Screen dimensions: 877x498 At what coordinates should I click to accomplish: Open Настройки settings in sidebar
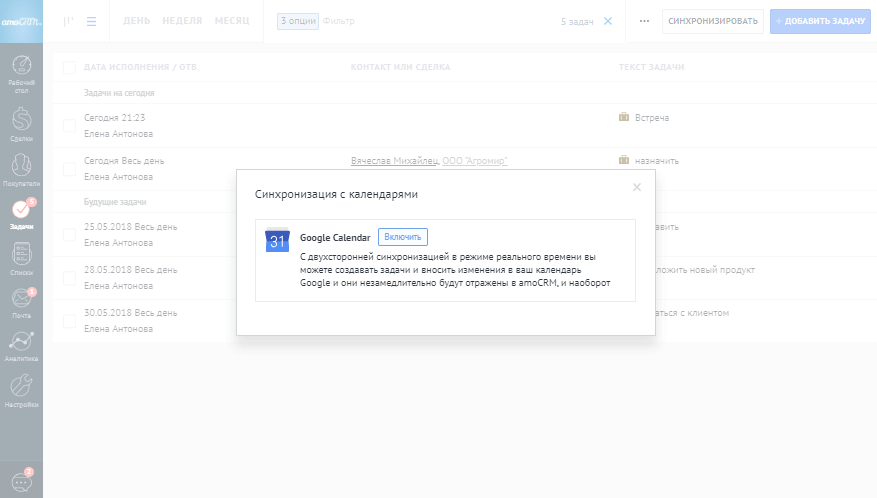(21, 391)
